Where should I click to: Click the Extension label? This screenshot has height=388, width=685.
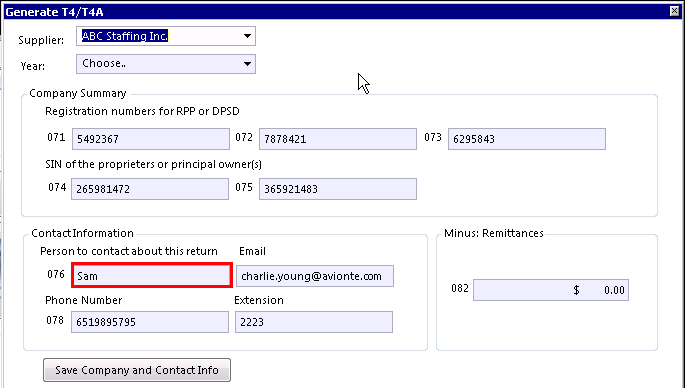click(x=259, y=300)
